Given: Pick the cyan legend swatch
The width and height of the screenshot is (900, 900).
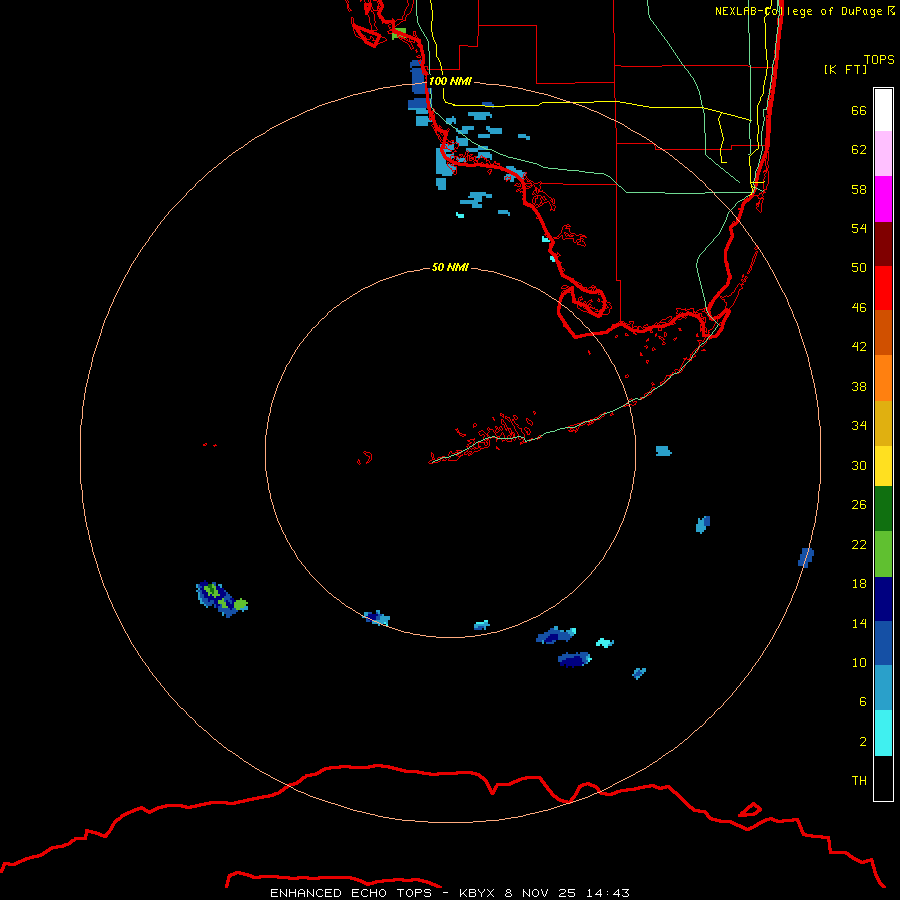Looking at the screenshot, I should [x=883, y=733].
